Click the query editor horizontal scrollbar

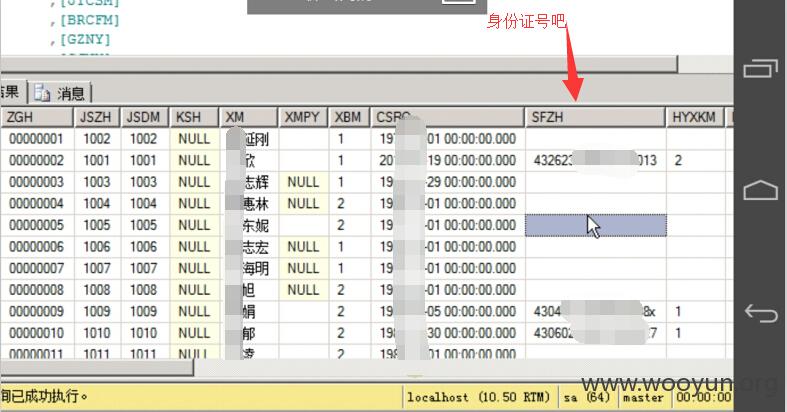339,64
